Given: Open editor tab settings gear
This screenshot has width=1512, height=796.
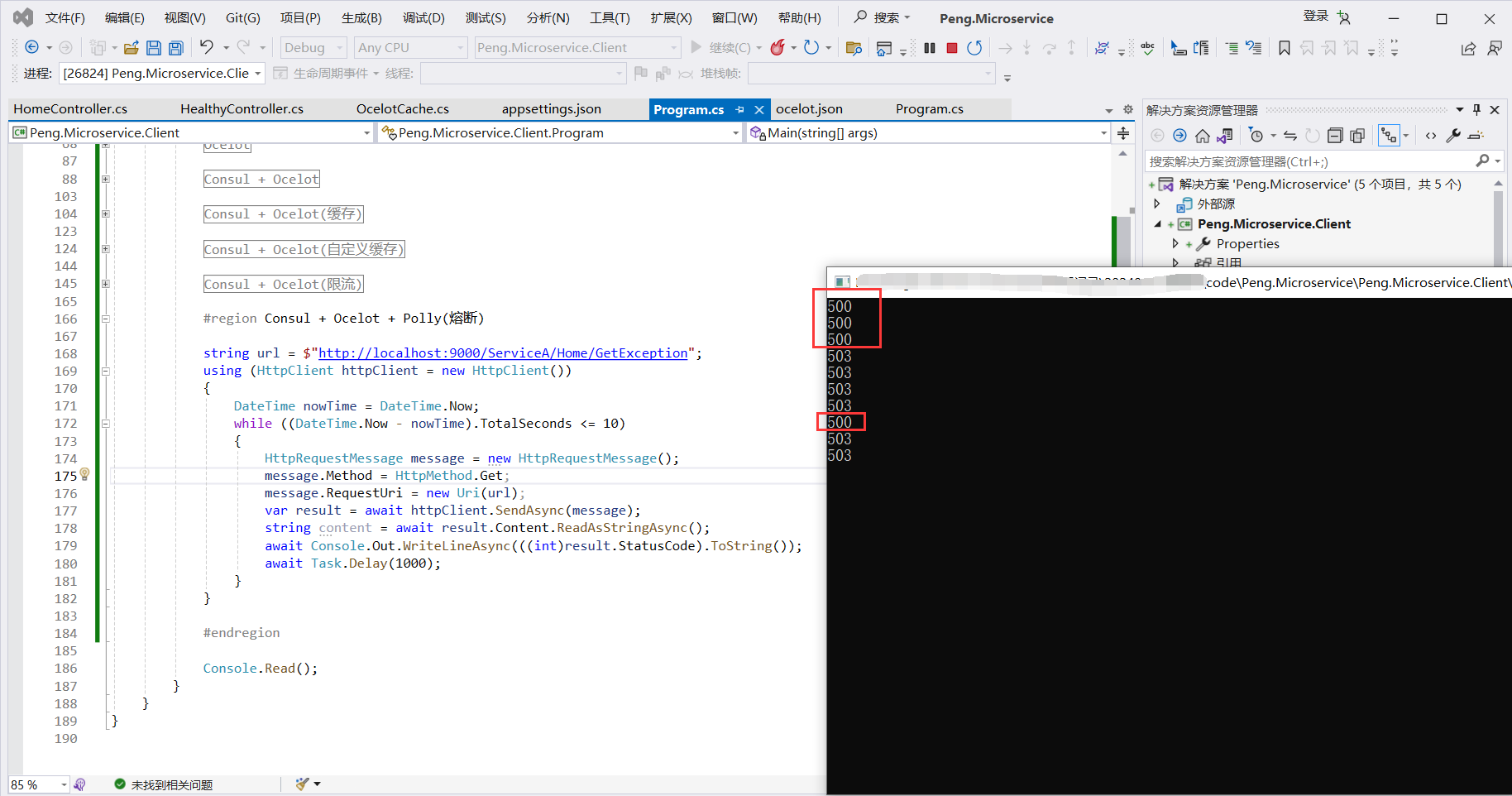Looking at the screenshot, I should [1127, 109].
